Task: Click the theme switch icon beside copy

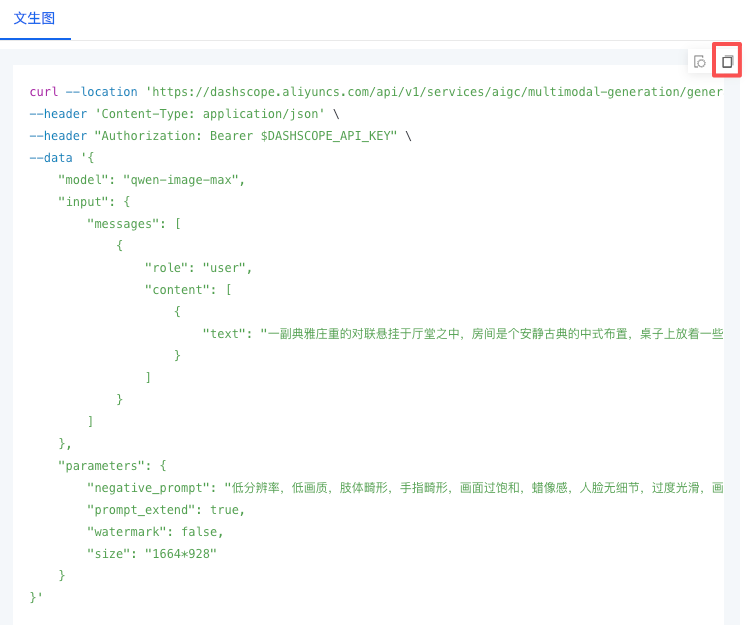Action: tap(700, 62)
